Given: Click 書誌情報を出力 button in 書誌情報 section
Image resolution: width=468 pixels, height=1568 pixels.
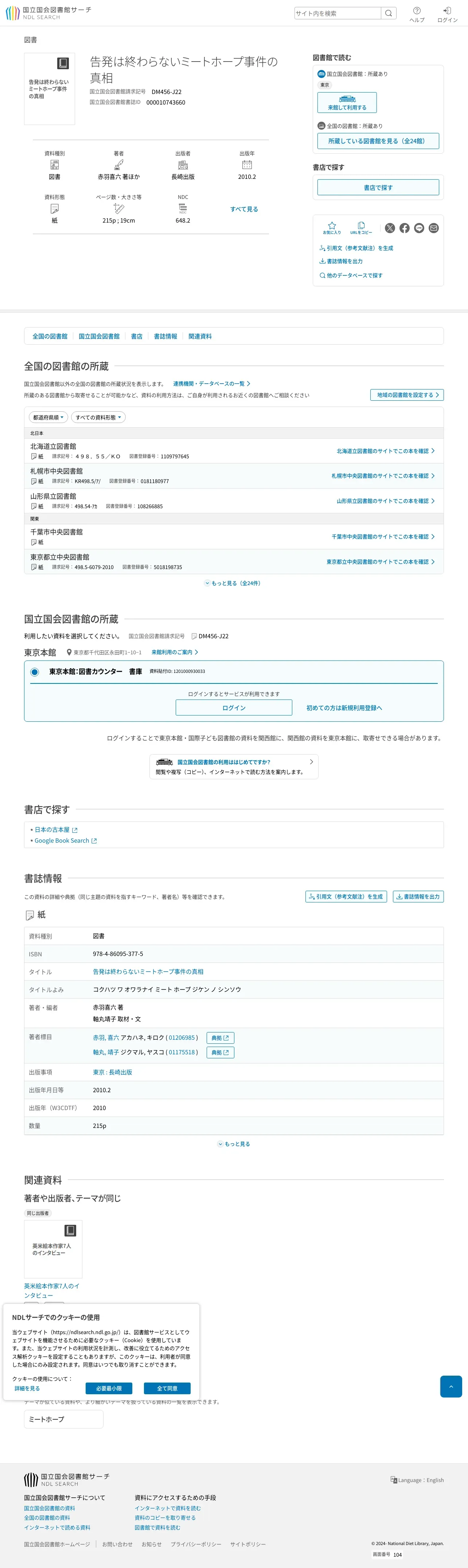Looking at the screenshot, I should tap(418, 897).
